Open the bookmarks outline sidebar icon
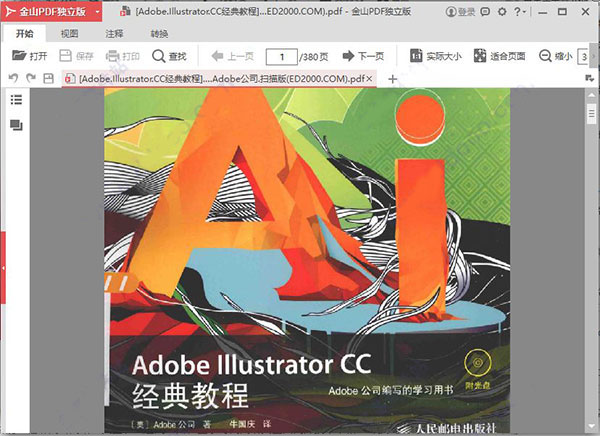This screenshot has height=436, width=600. pos(16,100)
